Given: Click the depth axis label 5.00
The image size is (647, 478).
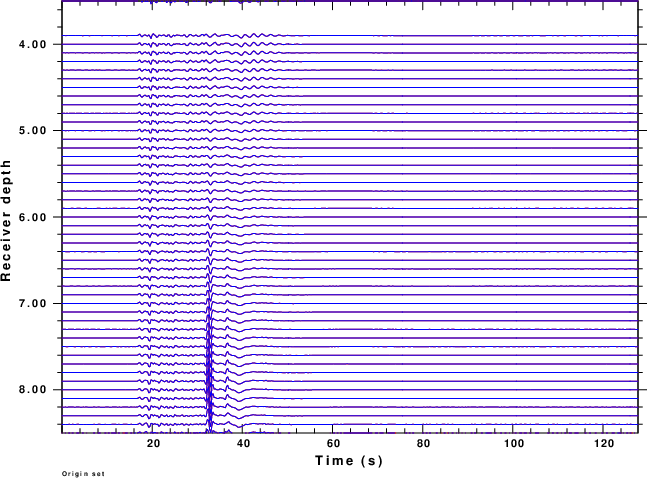Looking at the screenshot, I should point(33,130).
